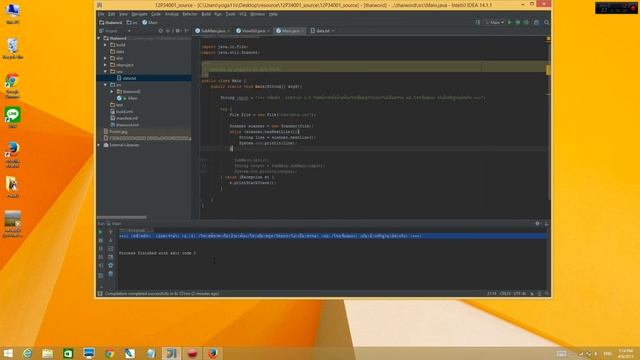Toggle tool window buttons at the status bar corner
The height and width of the screenshot is (360, 640).
(x=100, y=293)
